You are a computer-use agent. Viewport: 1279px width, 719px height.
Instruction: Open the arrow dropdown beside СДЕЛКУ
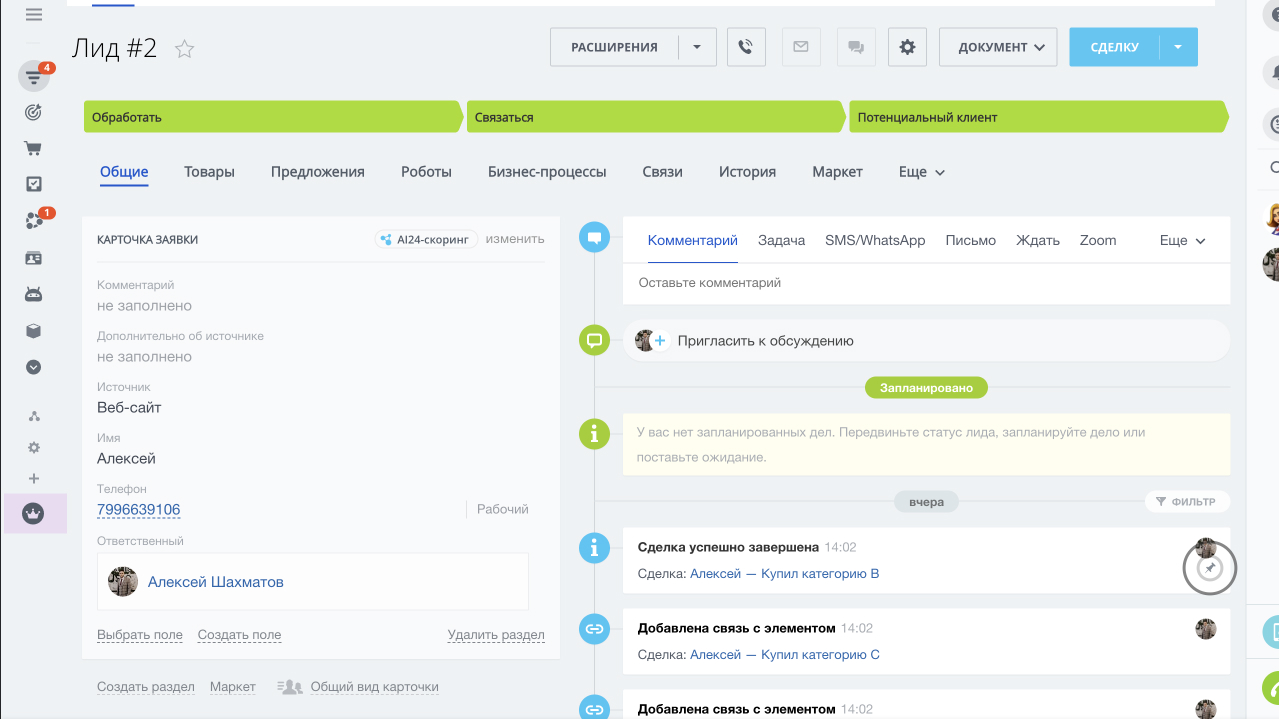click(x=1178, y=47)
